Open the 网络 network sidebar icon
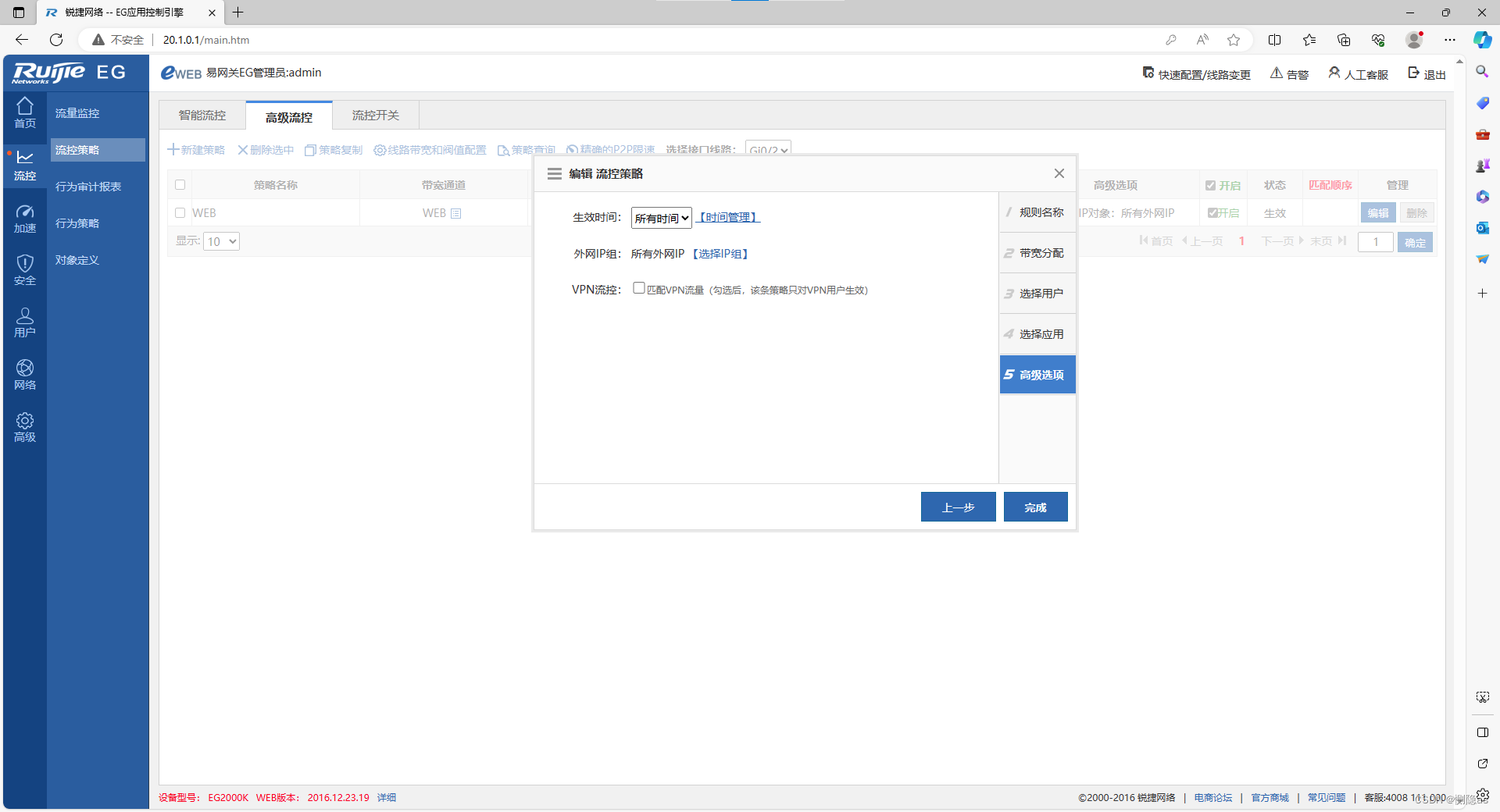Screen dimensions: 1500x812 point(25,374)
